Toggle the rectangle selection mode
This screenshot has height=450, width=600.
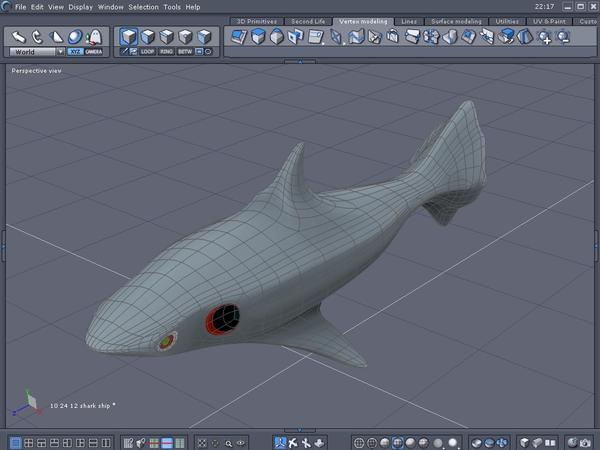point(199,51)
